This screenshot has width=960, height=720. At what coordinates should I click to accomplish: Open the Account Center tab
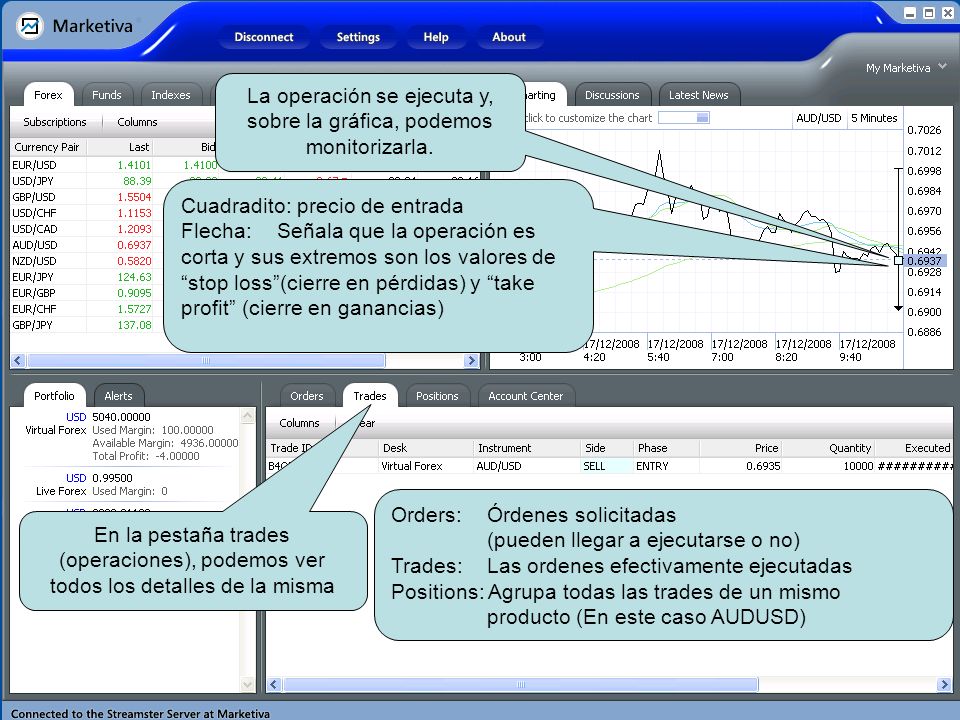(x=525, y=396)
